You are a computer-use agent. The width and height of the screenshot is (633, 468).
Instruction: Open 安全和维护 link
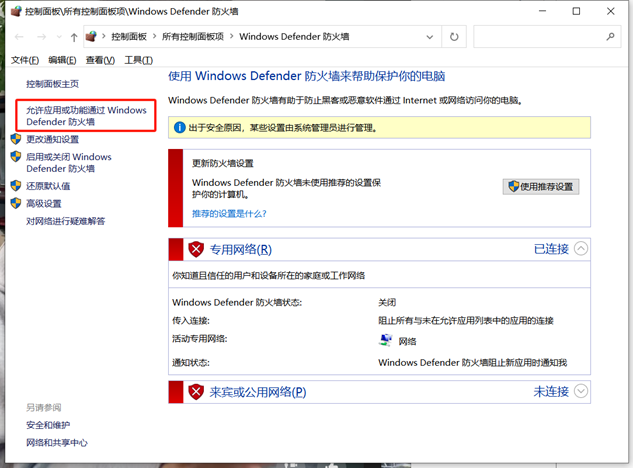[48, 425]
